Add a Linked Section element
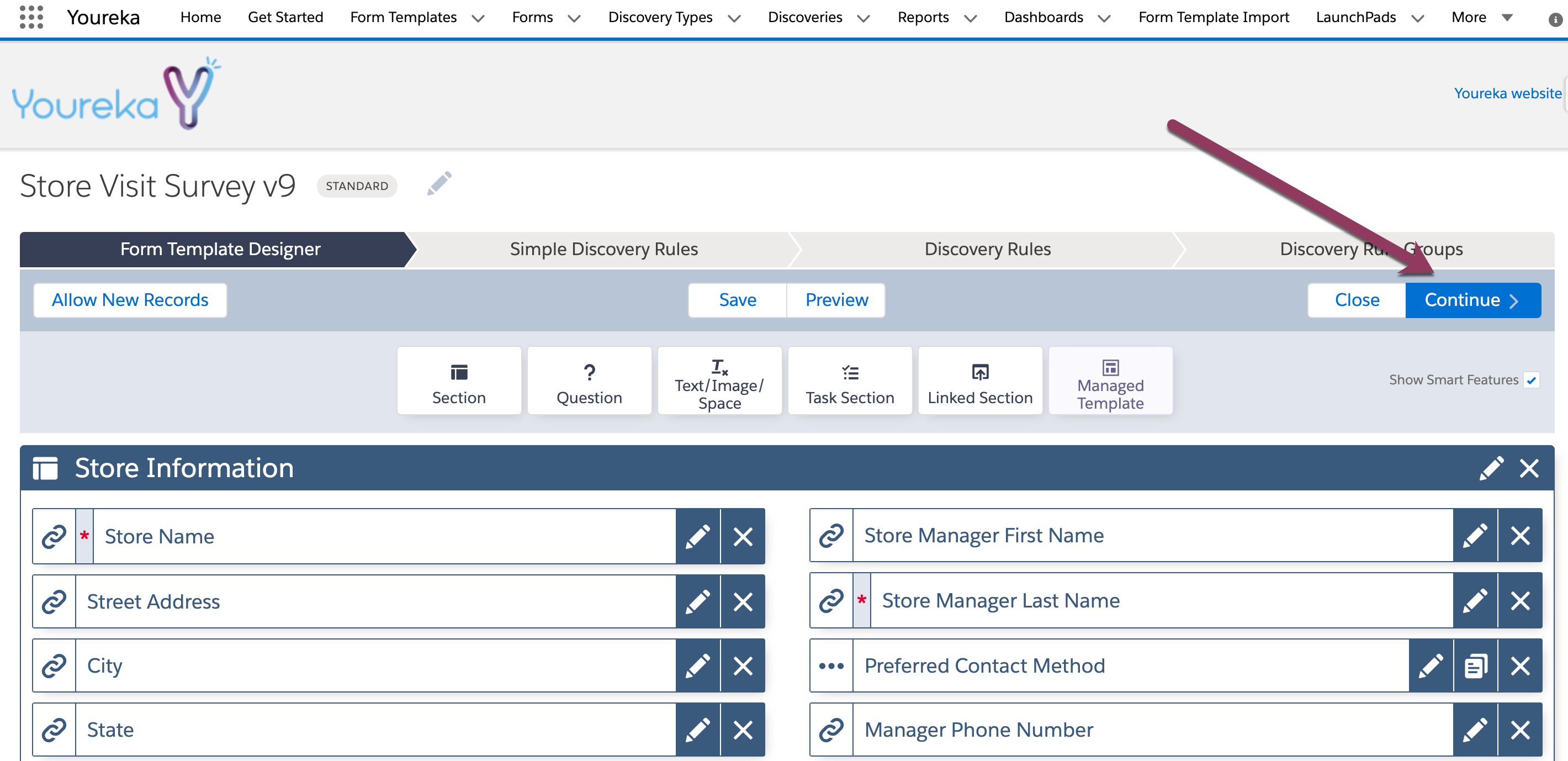 (x=980, y=380)
